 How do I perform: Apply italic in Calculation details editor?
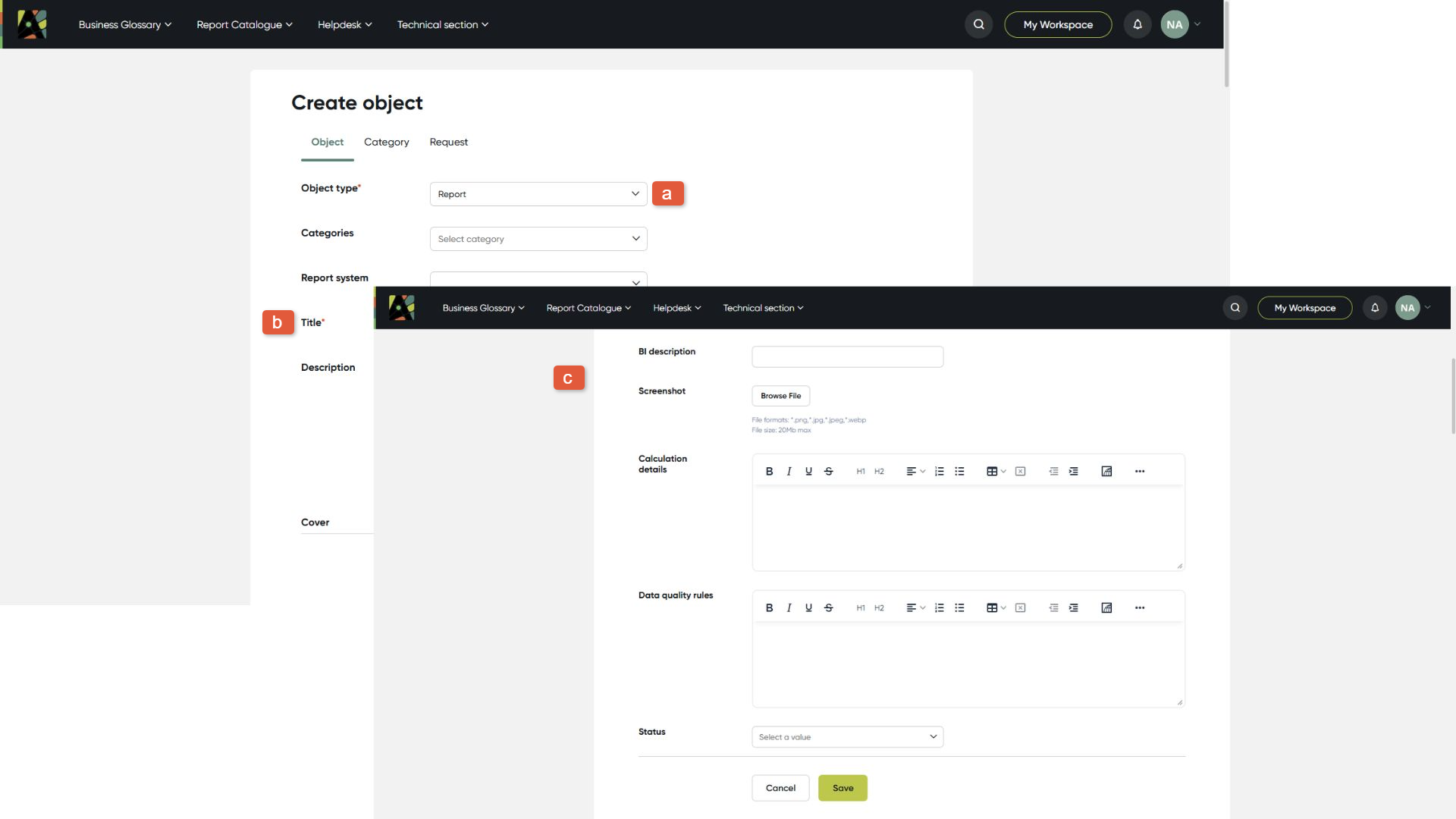[789, 471]
